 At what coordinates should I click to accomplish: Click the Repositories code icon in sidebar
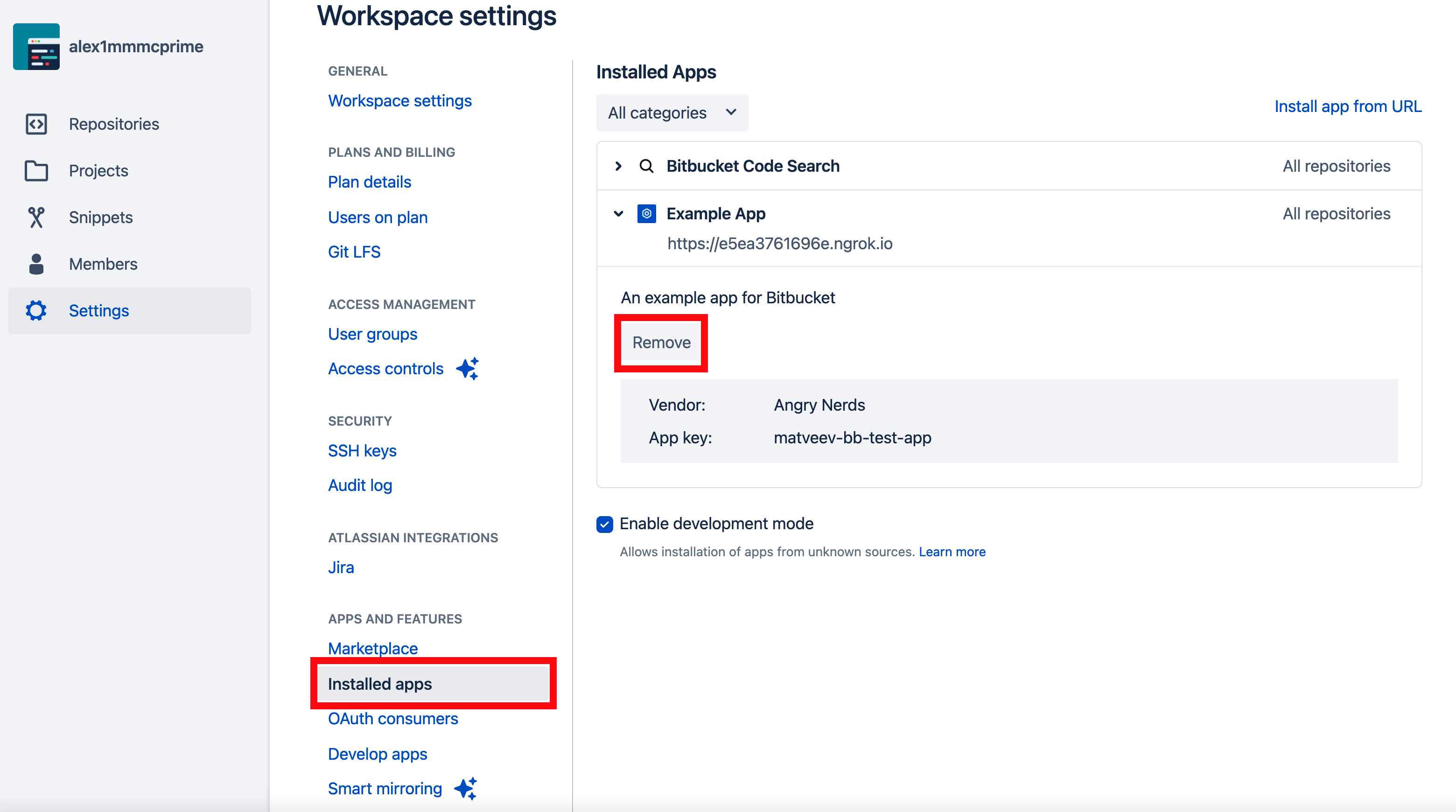click(36, 124)
